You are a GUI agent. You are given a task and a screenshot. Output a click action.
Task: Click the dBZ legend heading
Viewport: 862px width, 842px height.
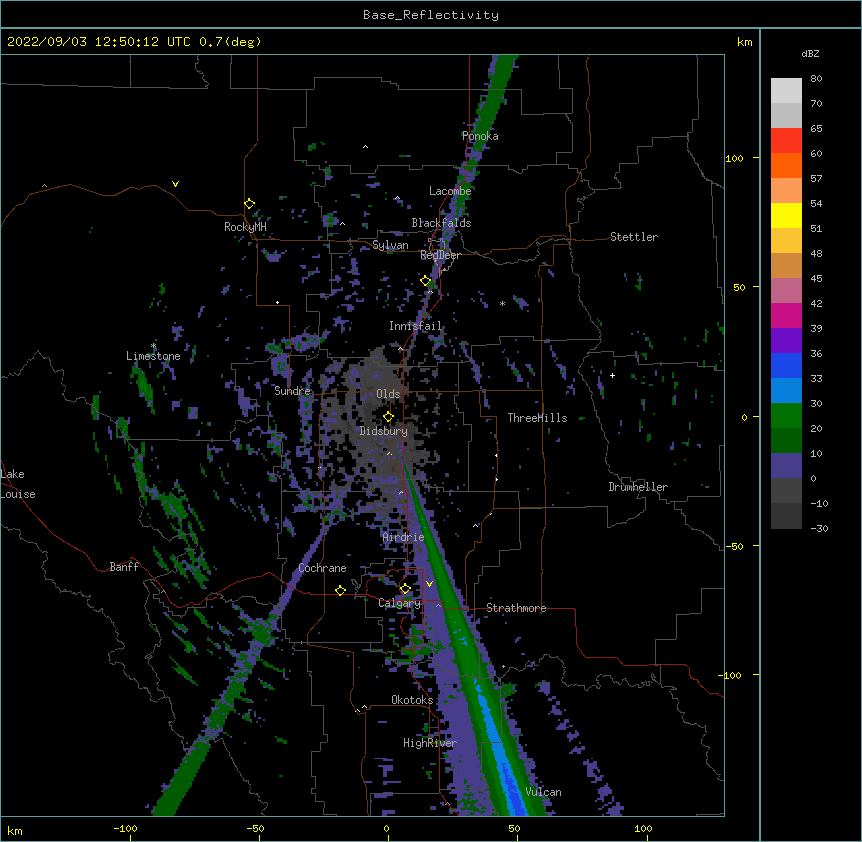[x=810, y=53]
